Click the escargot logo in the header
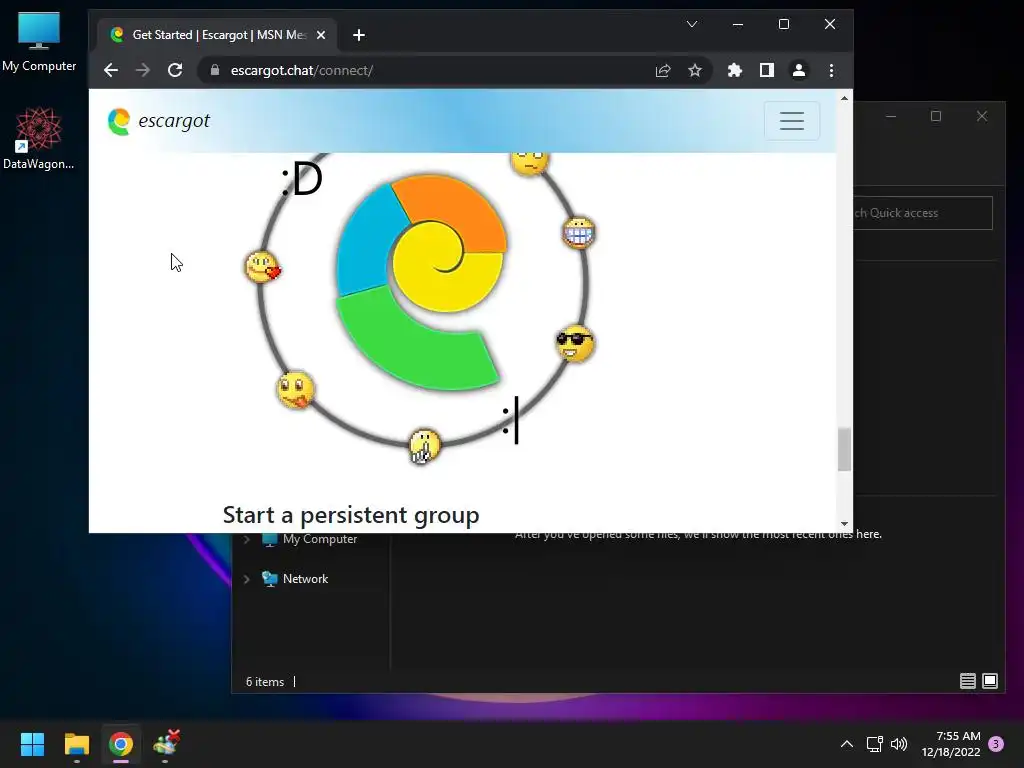Image resolution: width=1024 pixels, height=768 pixels. point(159,121)
